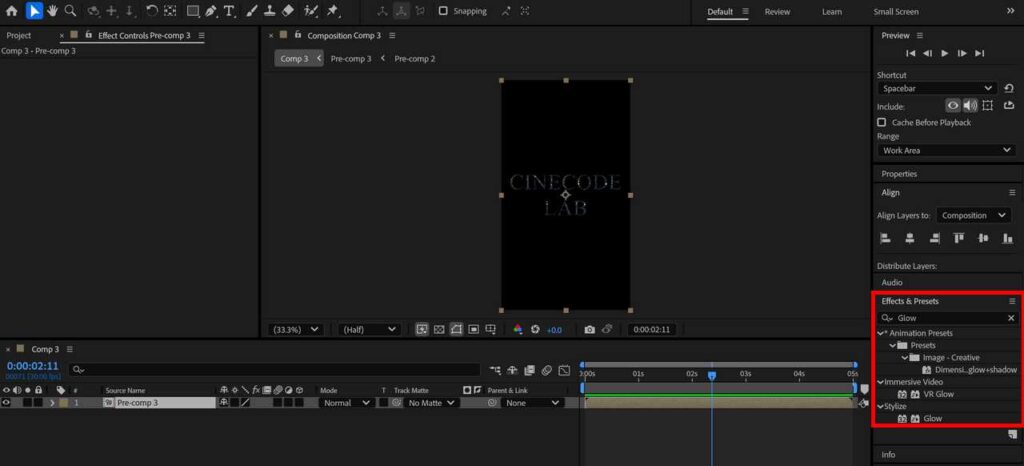Select the Clone Stamp tool
Screen dimensions: 1024x466
pos(270,11)
